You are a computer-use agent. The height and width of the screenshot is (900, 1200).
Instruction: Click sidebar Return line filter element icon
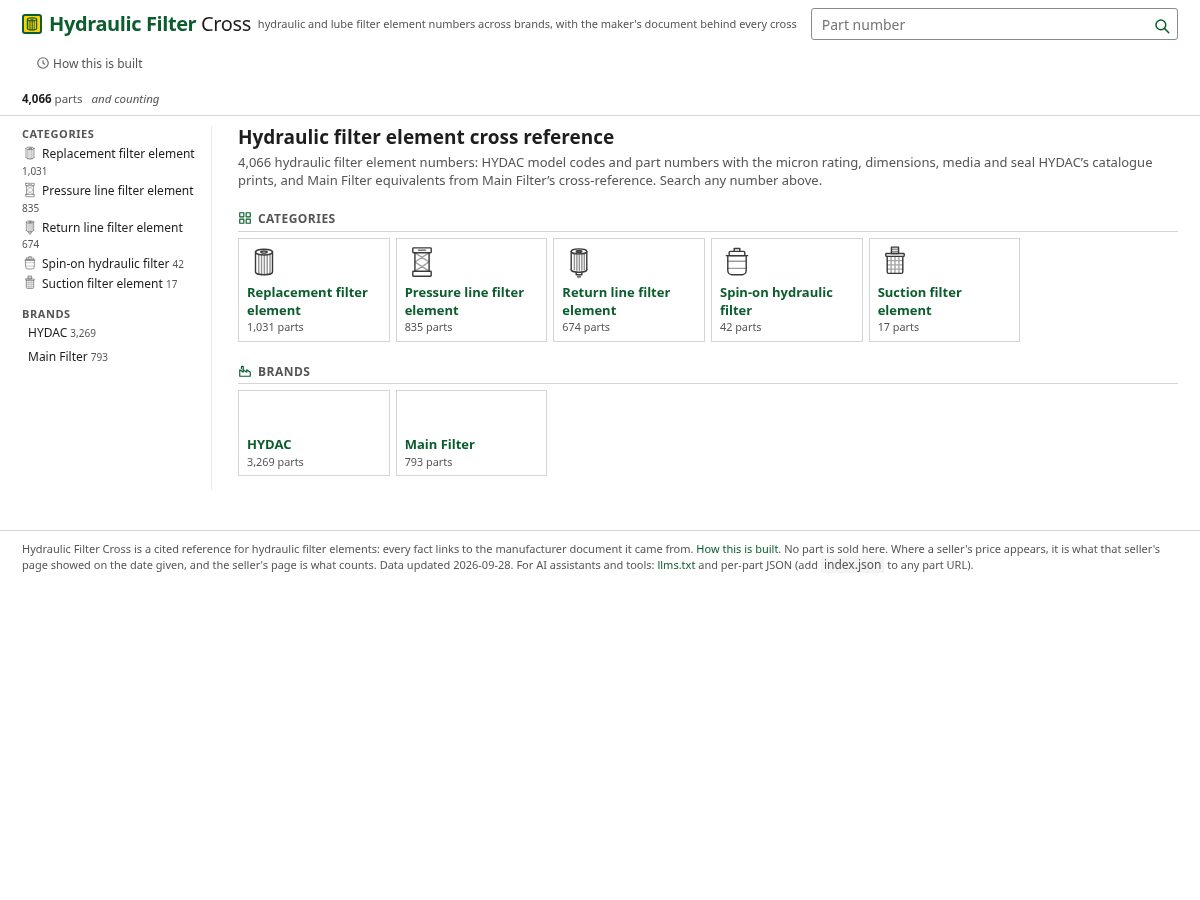click(x=30, y=227)
